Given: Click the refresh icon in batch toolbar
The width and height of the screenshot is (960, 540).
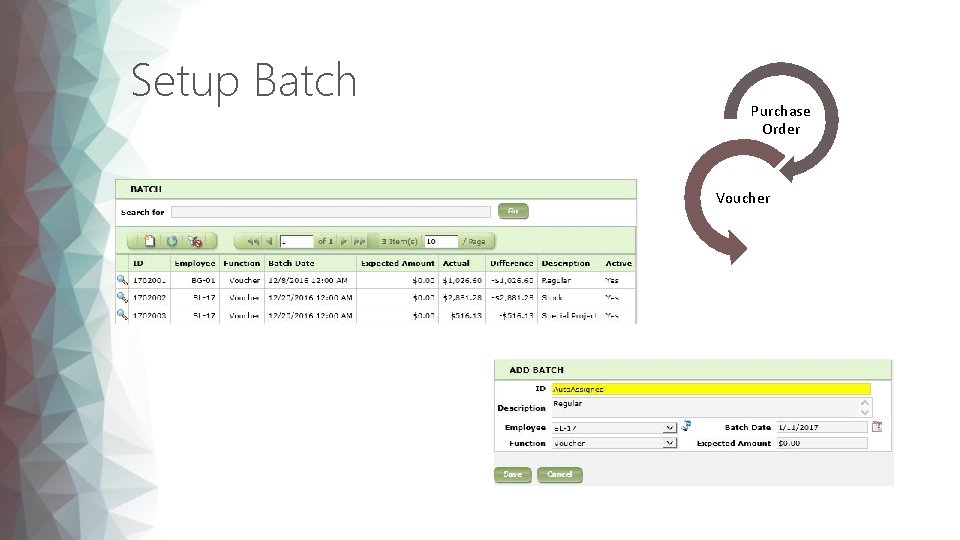Looking at the screenshot, I should coord(172,241).
